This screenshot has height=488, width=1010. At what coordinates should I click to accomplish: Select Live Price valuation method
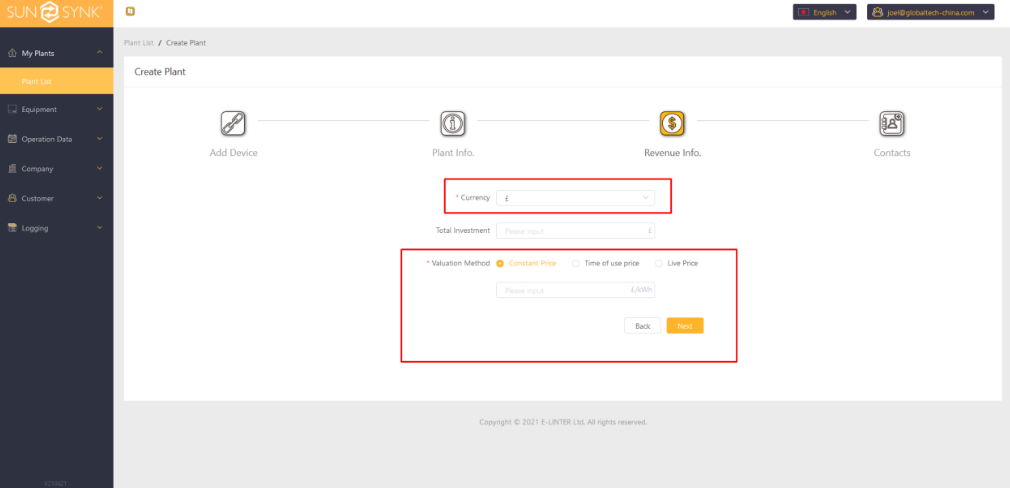(x=676, y=263)
